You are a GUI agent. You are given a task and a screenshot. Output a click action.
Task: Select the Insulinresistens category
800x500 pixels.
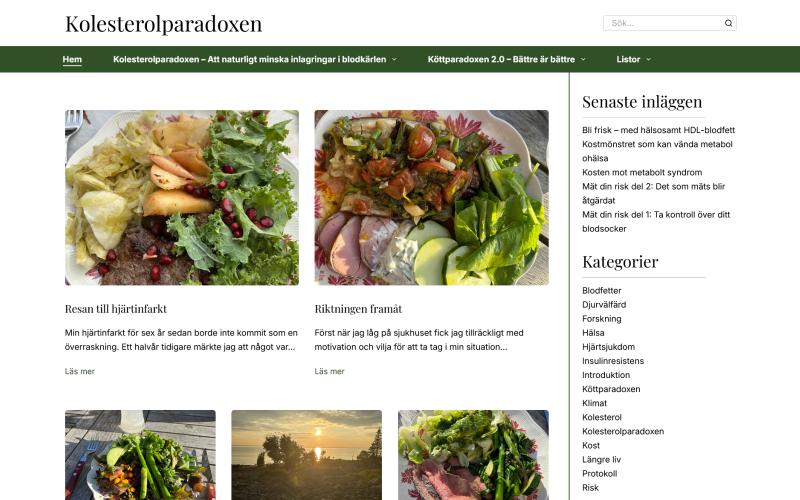pos(613,361)
